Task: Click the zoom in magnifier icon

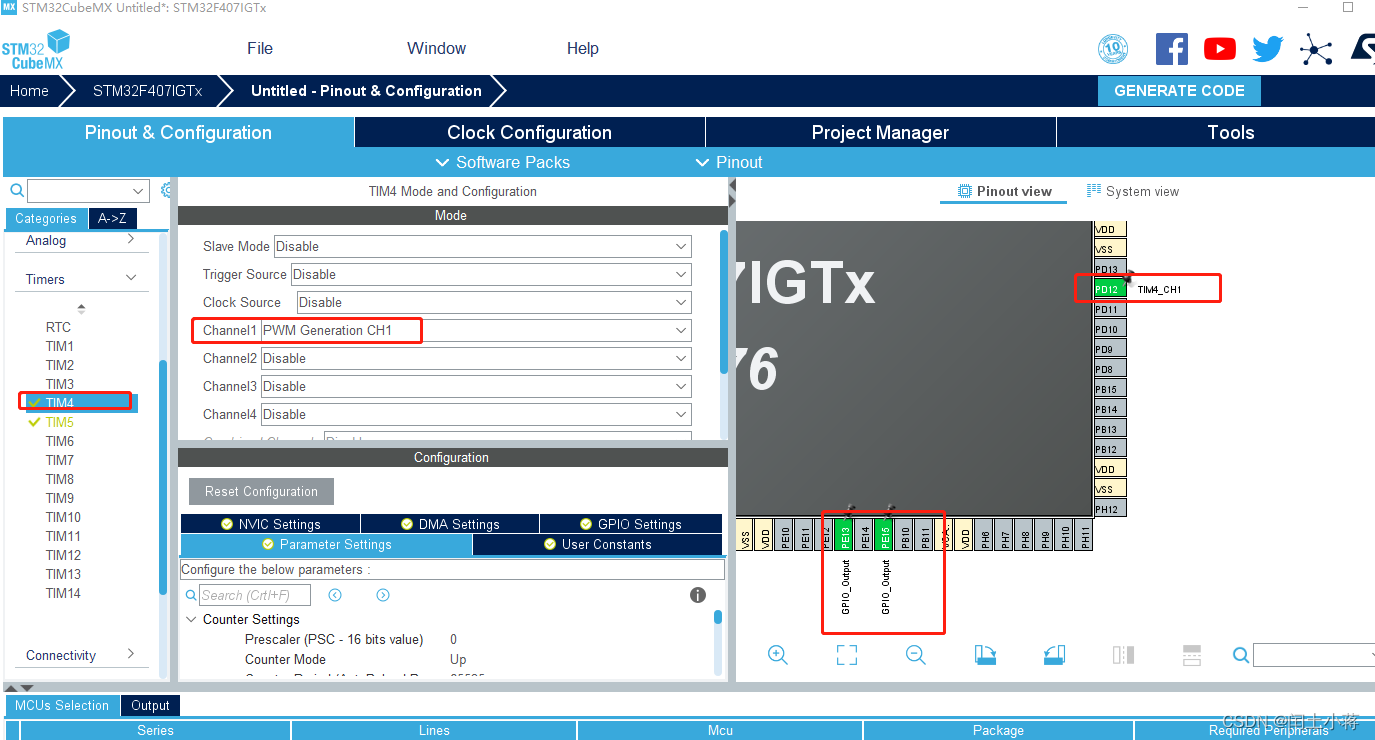Action: [778, 655]
